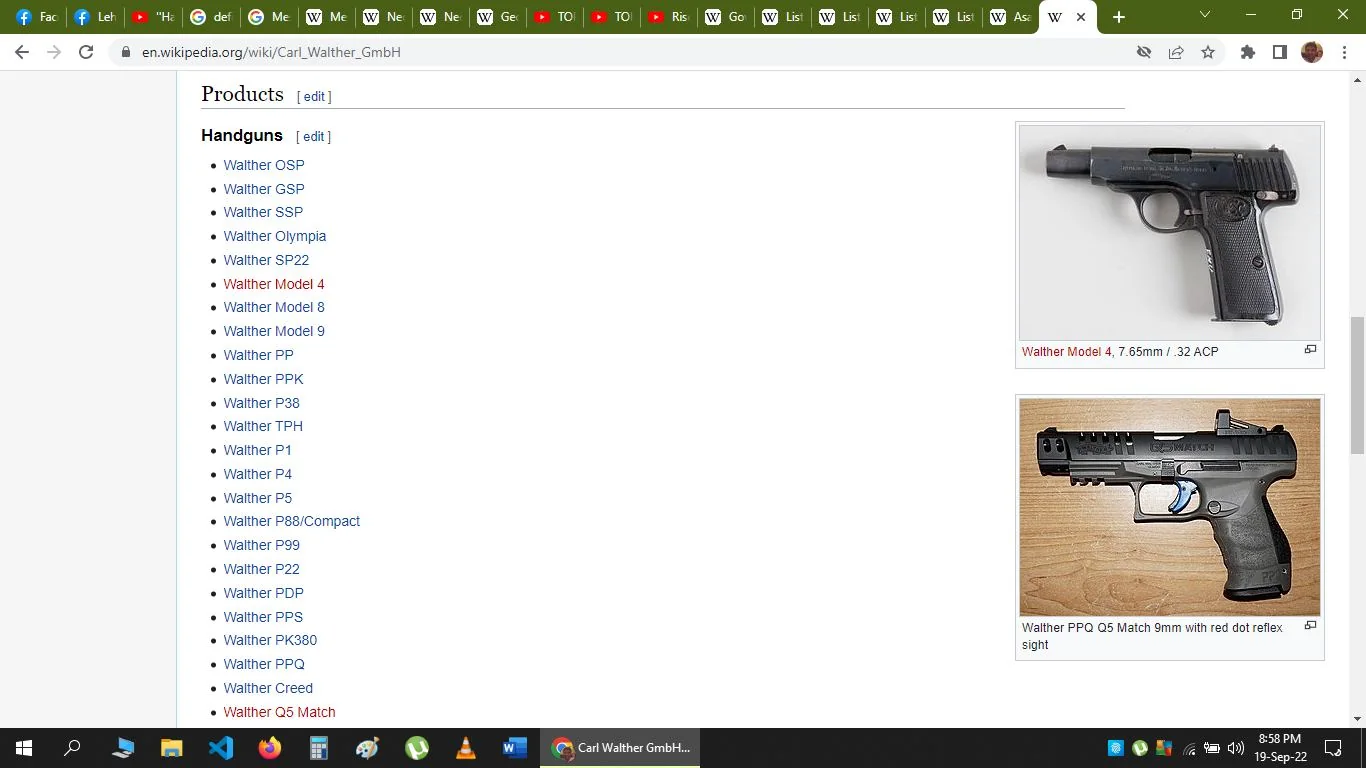Edit the Products section

point(314,97)
